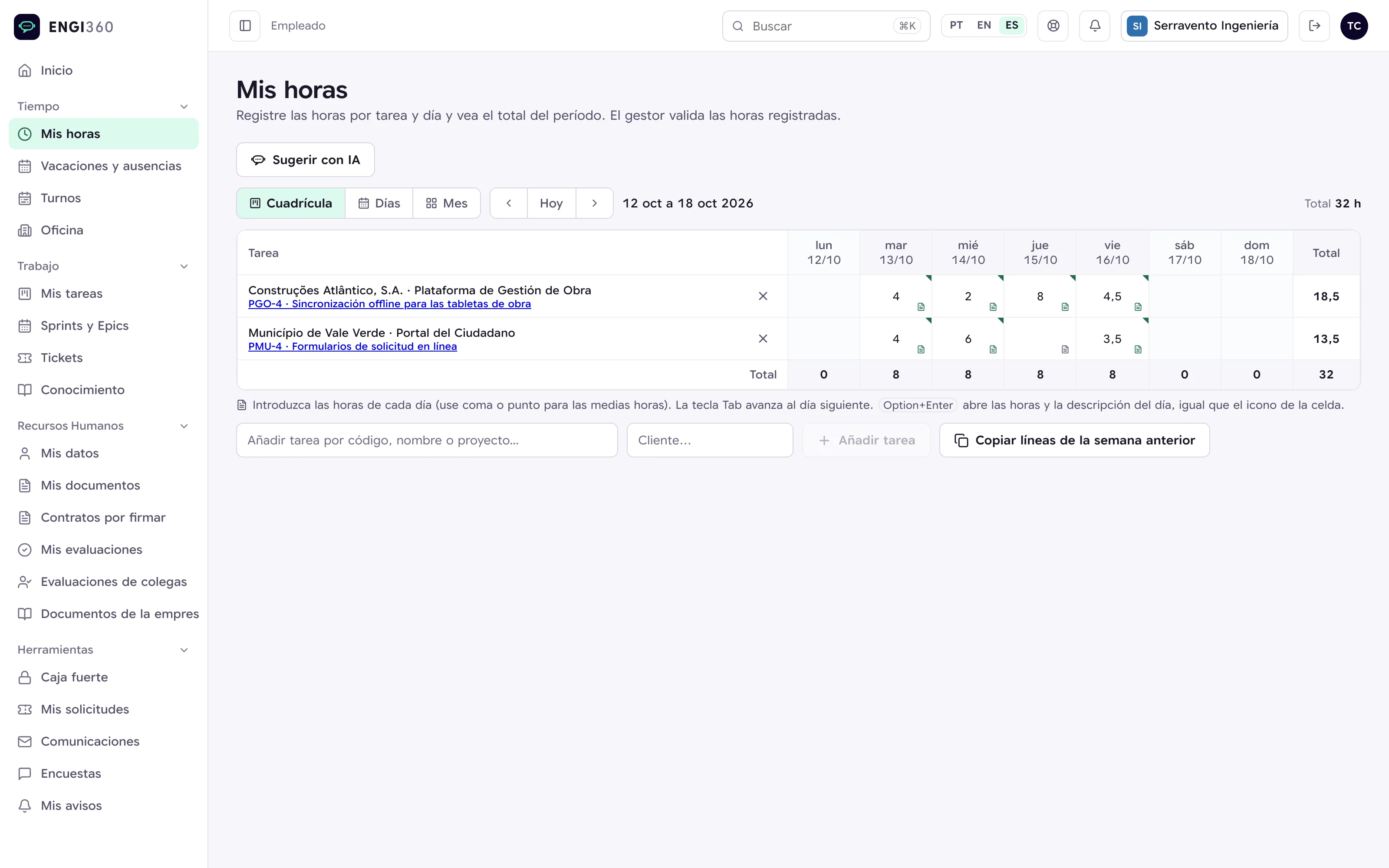Remove the PGO-4 task row
The height and width of the screenshot is (868, 1389).
coord(763,296)
